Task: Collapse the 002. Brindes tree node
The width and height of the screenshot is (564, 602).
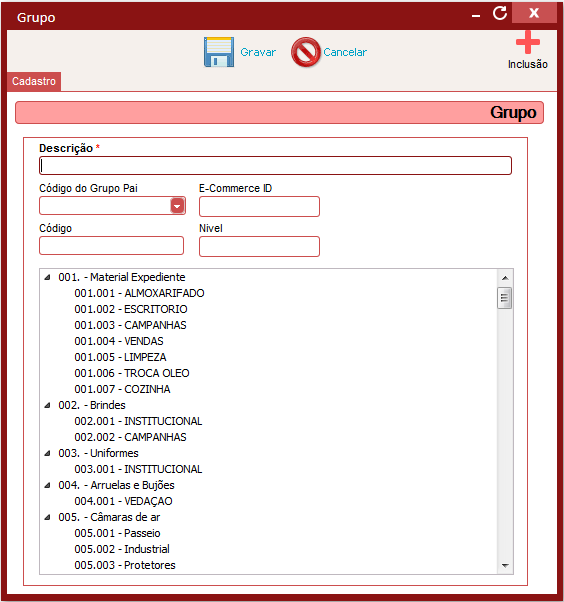Action: [47, 405]
